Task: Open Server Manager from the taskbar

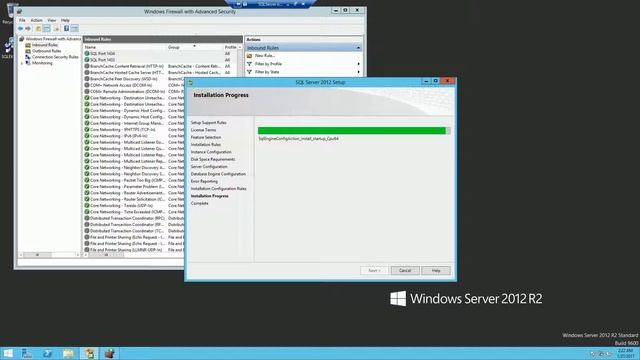Action: (x=27, y=353)
